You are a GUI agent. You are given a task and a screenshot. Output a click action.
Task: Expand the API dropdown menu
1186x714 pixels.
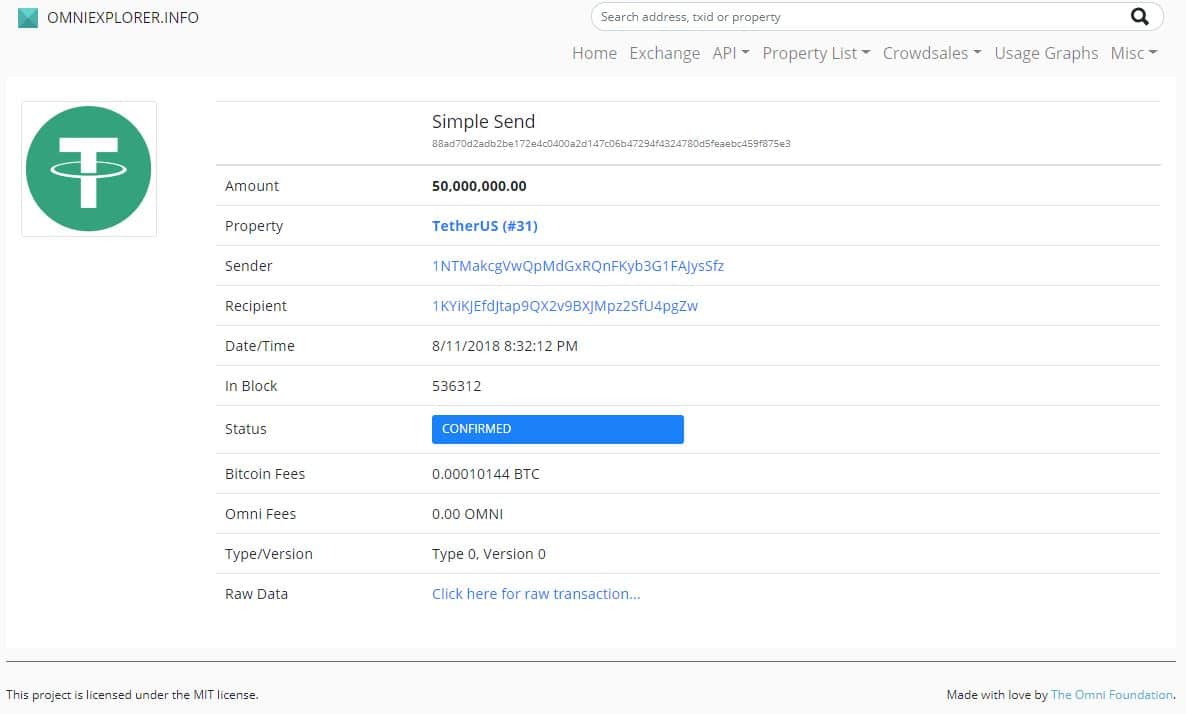(x=730, y=53)
